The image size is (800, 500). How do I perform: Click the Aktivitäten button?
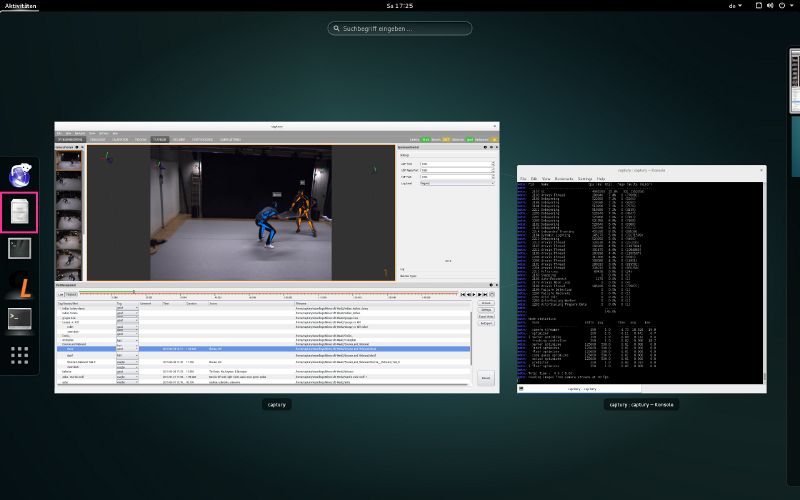pos(20,6)
